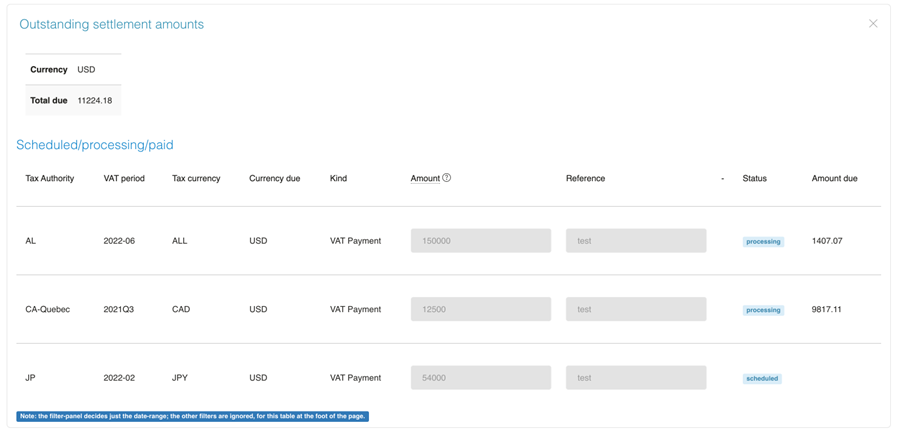
Task: Click the AL tax authority cell
Action: tap(31, 241)
